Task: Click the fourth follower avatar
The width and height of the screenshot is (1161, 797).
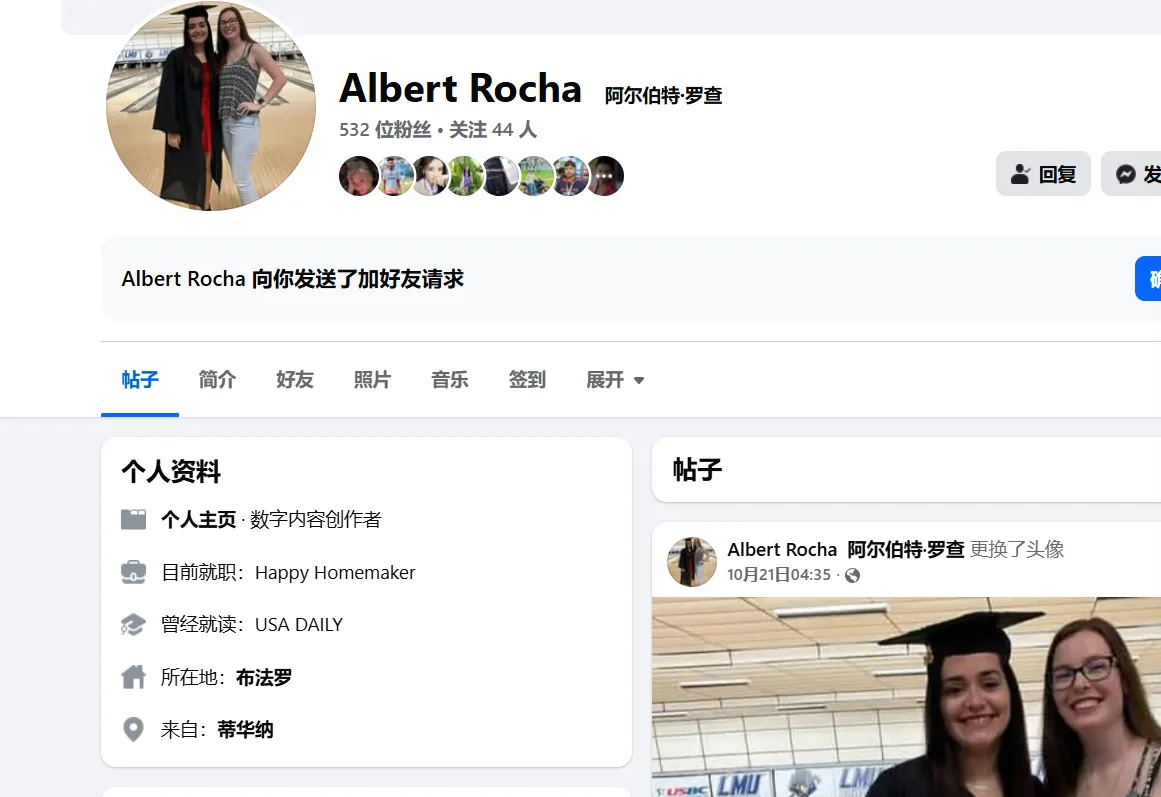Action: click(x=465, y=176)
